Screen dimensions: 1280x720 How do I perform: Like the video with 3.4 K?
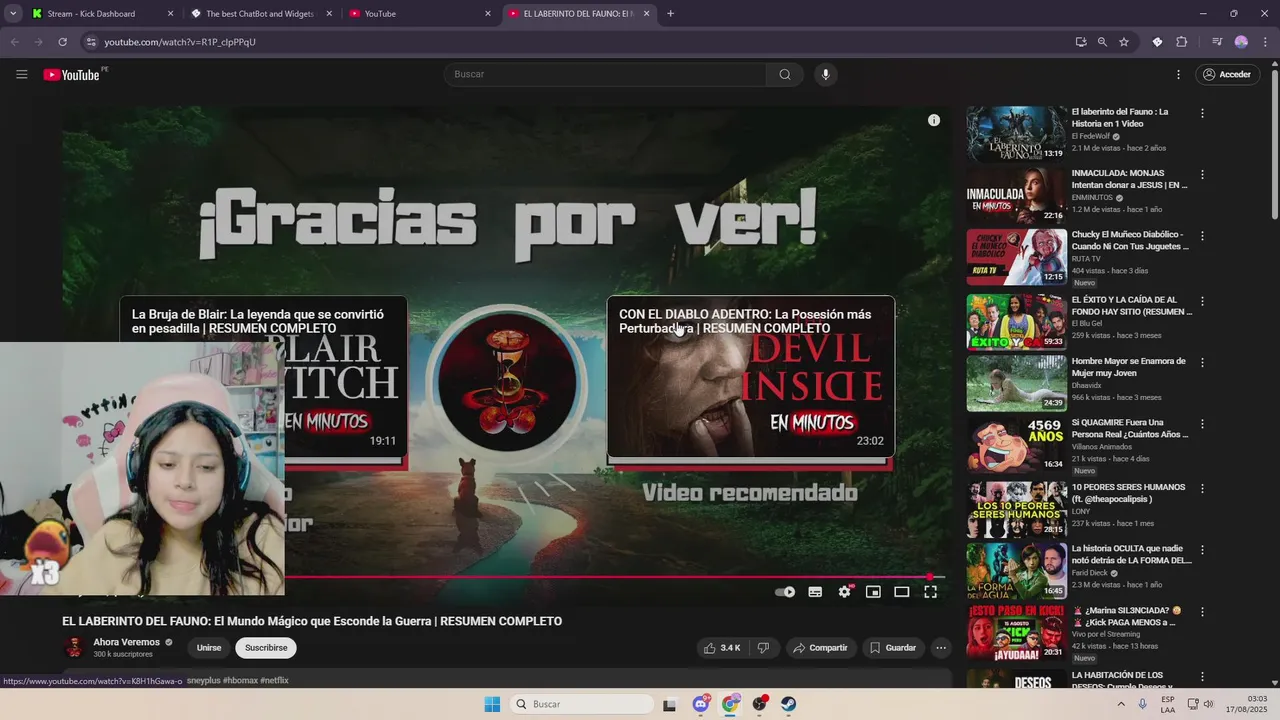[x=722, y=648]
